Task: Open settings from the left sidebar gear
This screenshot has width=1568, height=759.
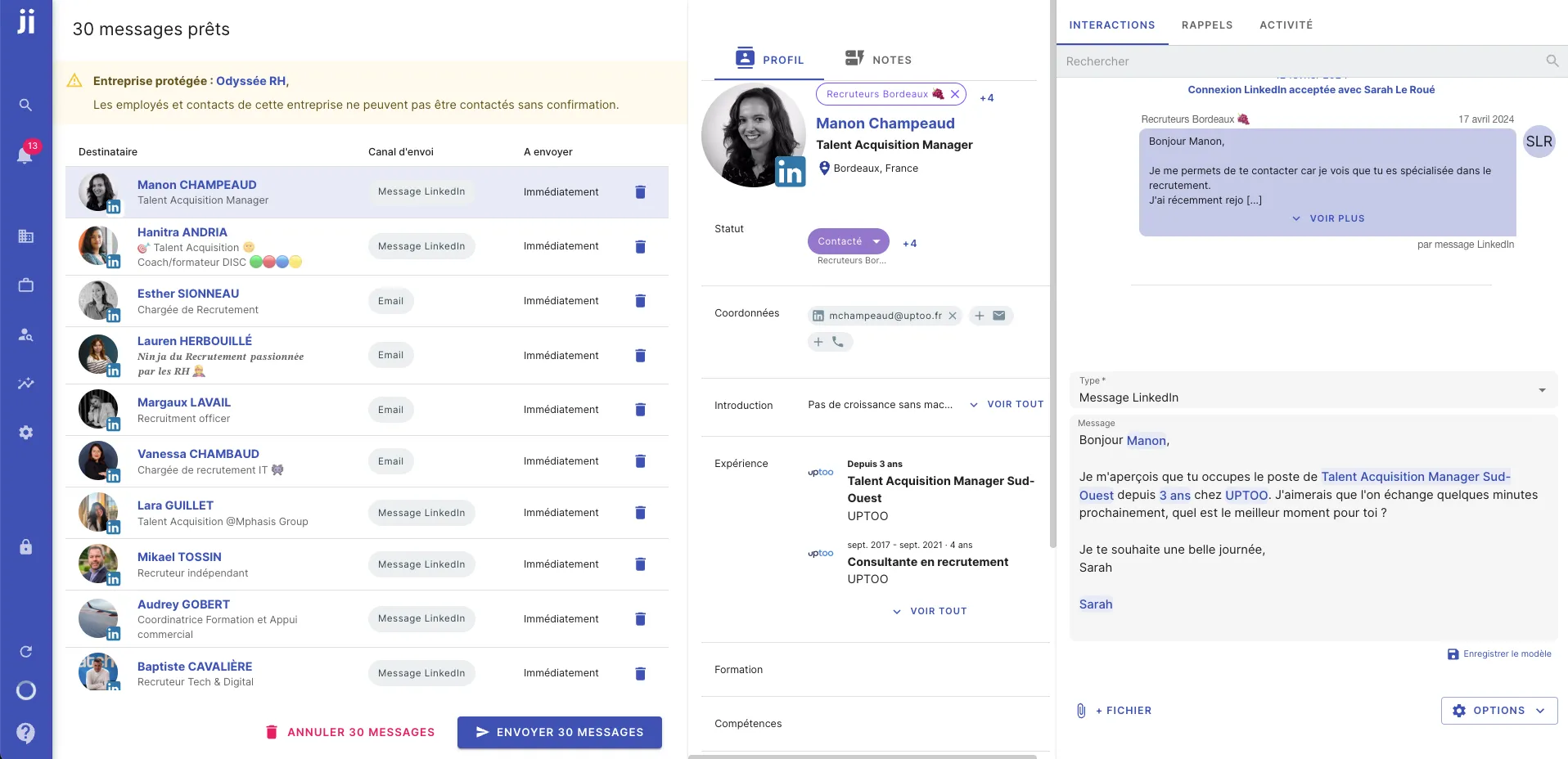Action: point(25,432)
